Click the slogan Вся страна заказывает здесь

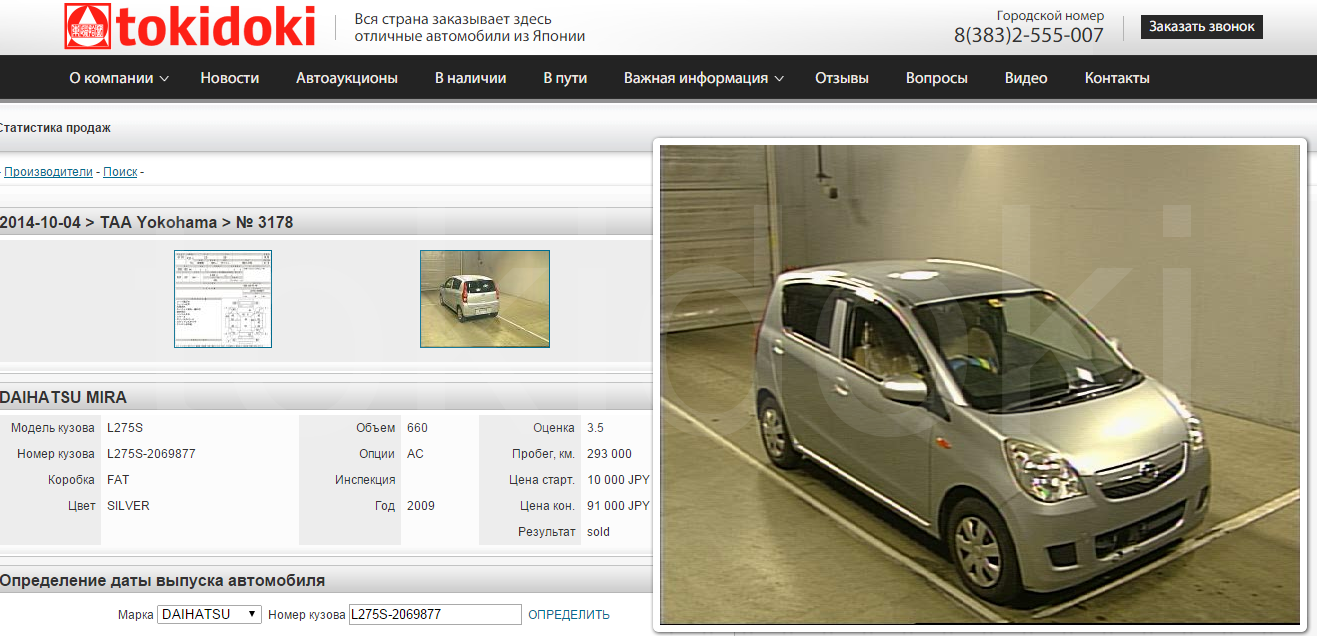click(x=453, y=19)
